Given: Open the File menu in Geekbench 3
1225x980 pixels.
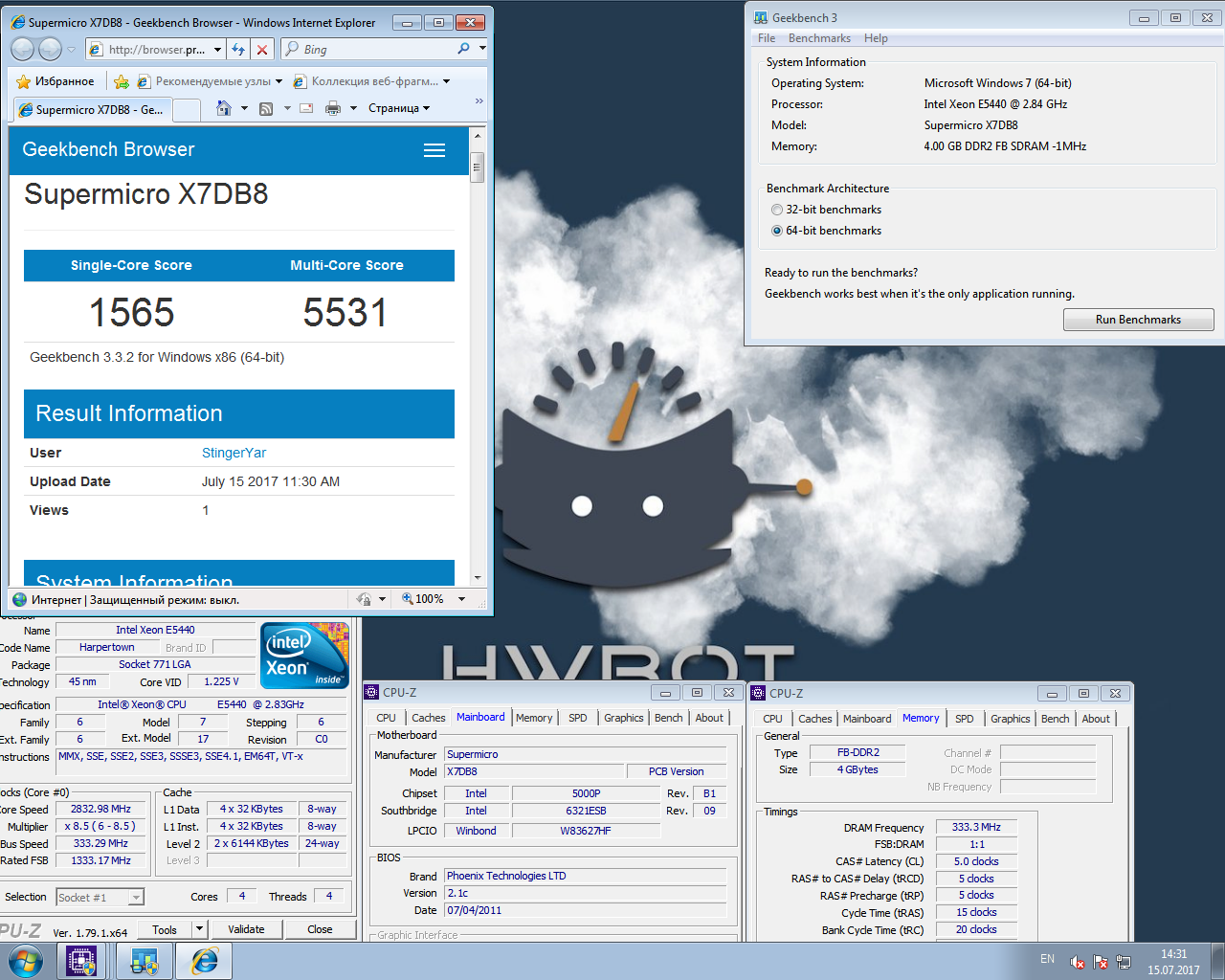Looking at the screenshot, I should coord(767,38).
